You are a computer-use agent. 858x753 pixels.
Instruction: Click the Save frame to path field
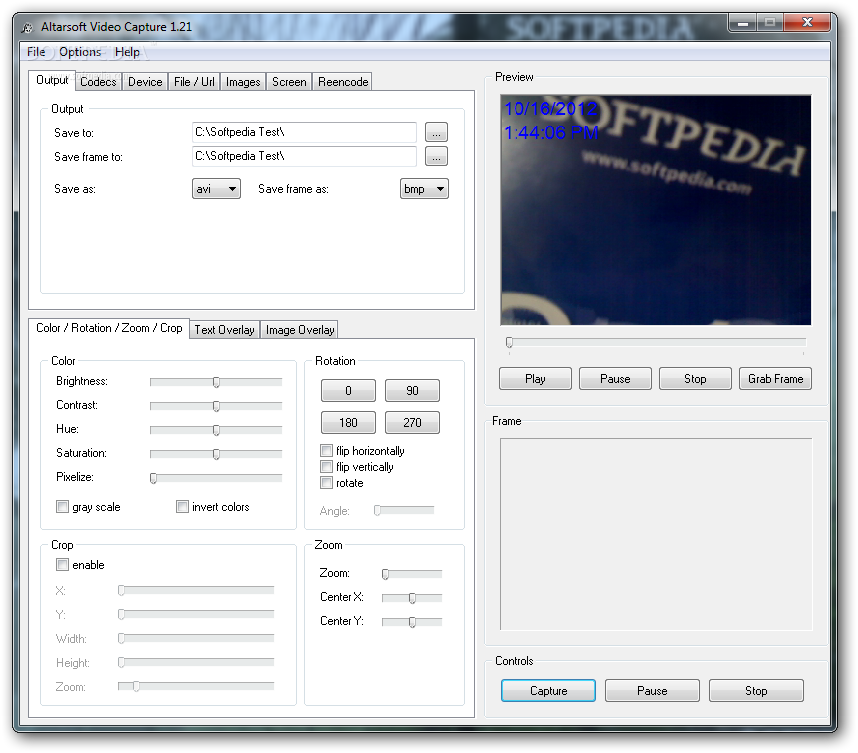point(304,157)
